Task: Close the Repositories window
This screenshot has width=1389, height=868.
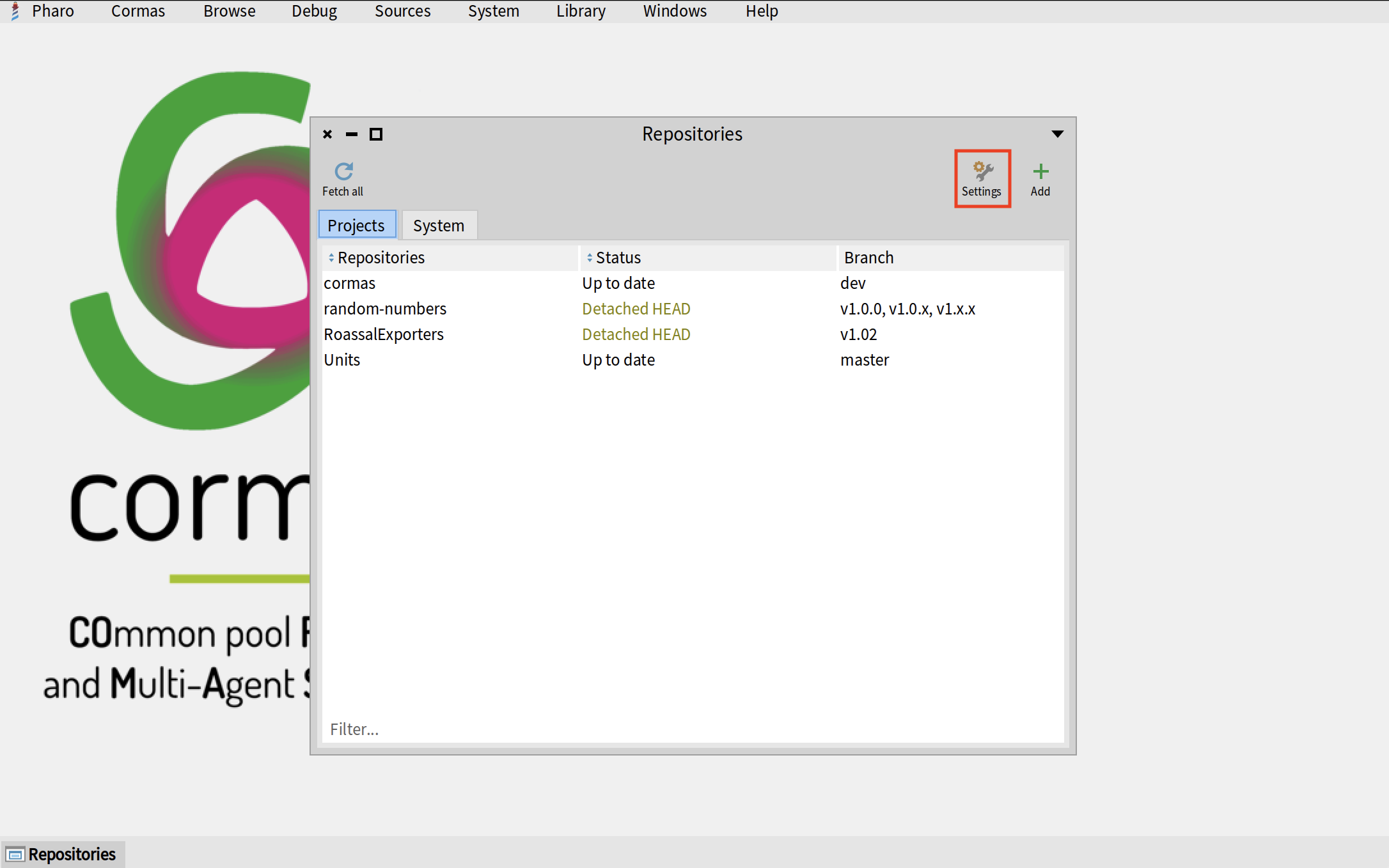Action: pos(327,134)
